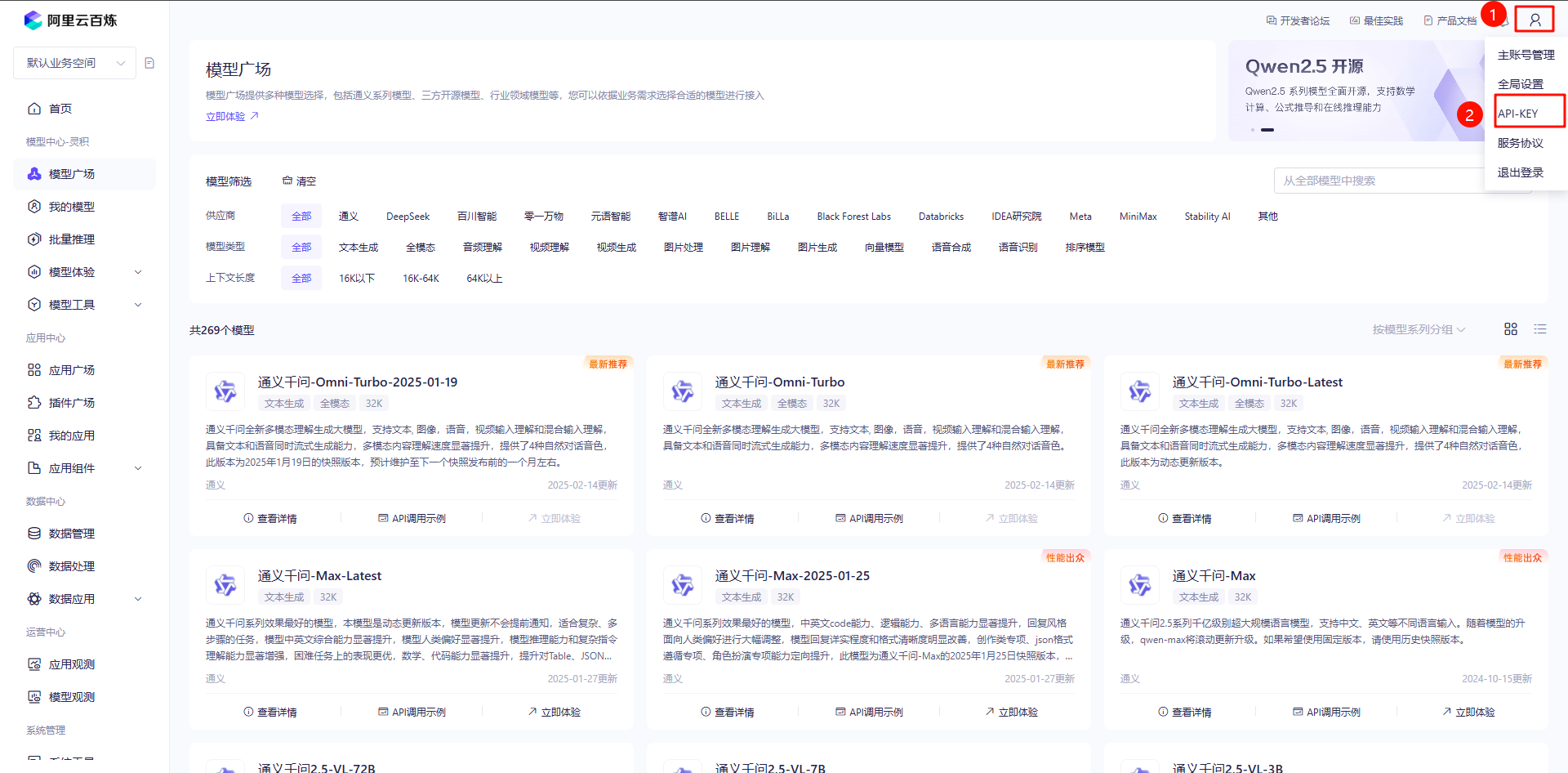Screen dimensions: 1568x773
Task: Click the 通义千问-Max model logo
Action: coord(1140,586)
